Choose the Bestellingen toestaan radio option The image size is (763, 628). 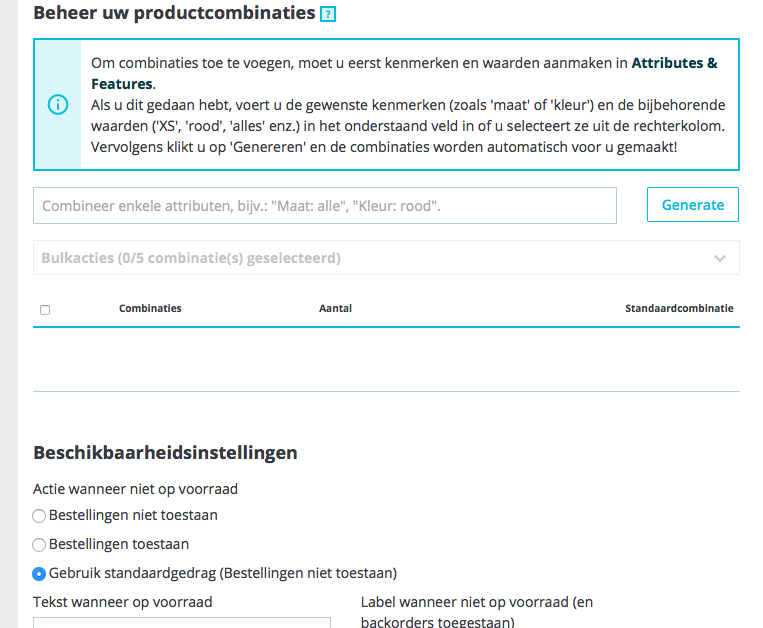click(39, 545)
